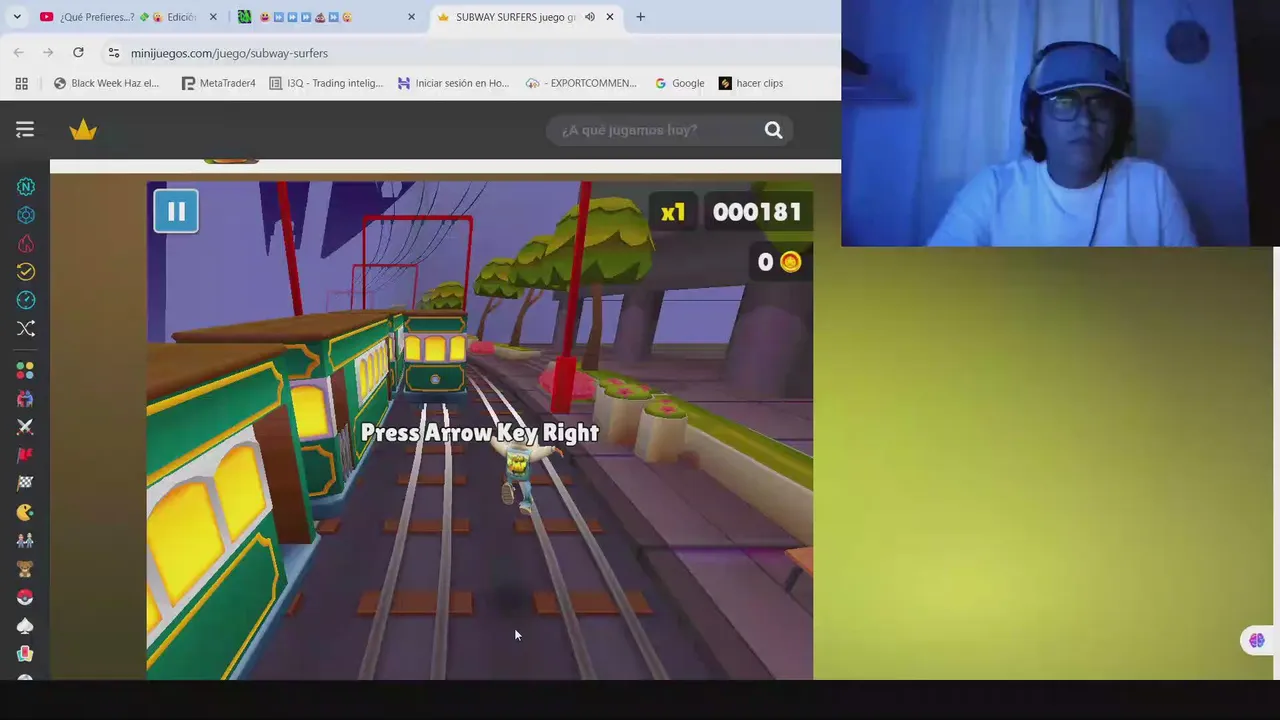This screenshot has height=720, width=1280.
Task: Open the two-player arm wrestling category icon
Action: click(25, 398)
